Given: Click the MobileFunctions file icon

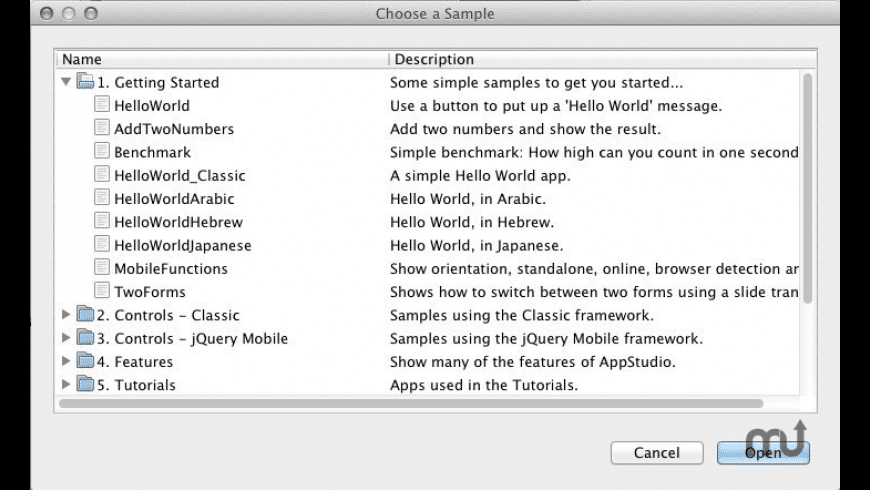Looking at the screenshot, I should [x=102, y=268].
